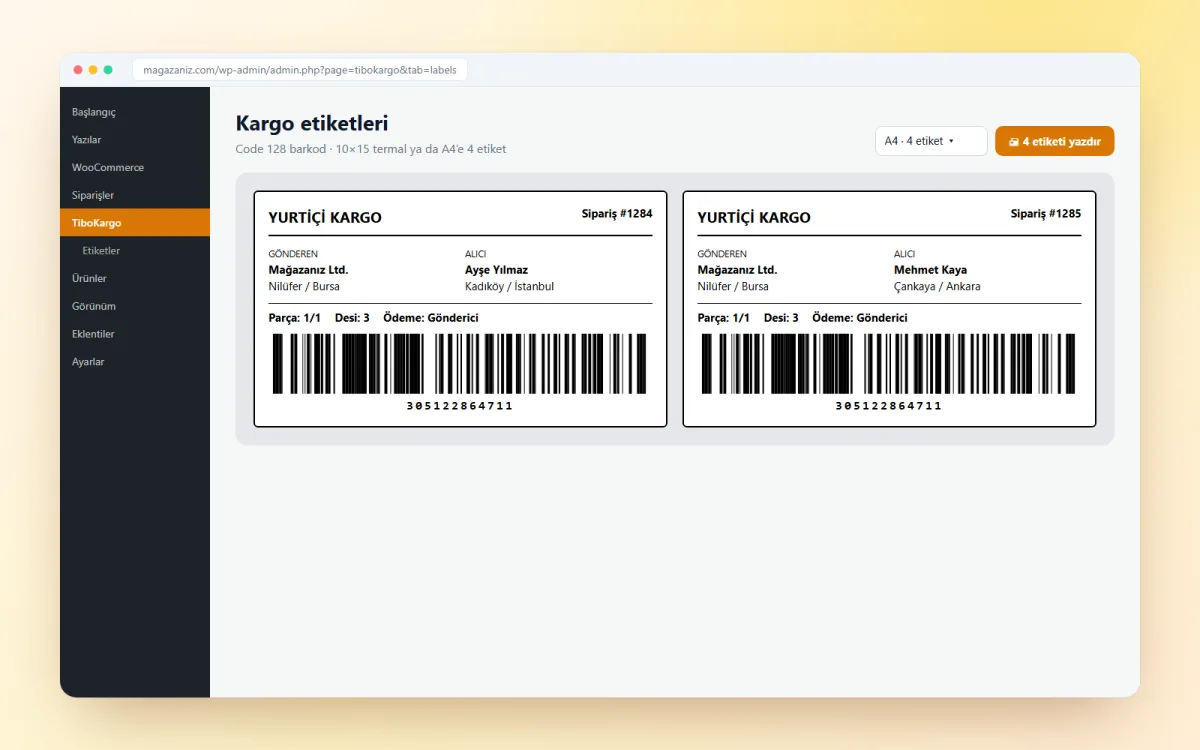Expand the "A4 · 4 etiket" dropdown
1200x750 pixels.
[931, 141]
